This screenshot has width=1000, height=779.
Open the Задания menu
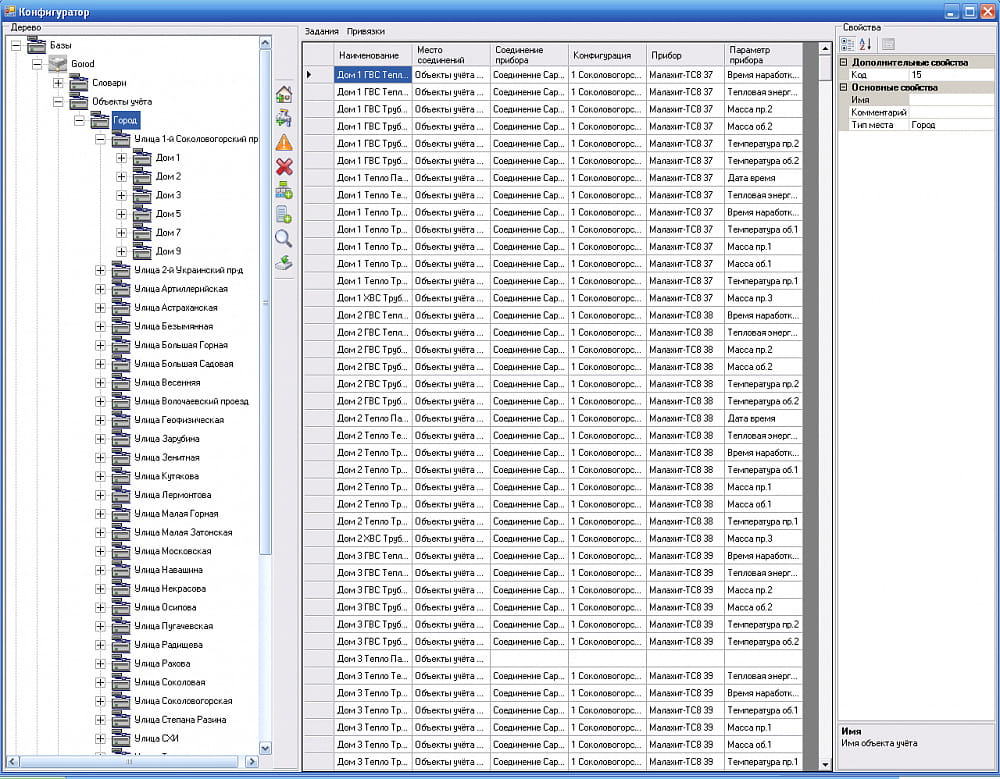coord(321,32)
